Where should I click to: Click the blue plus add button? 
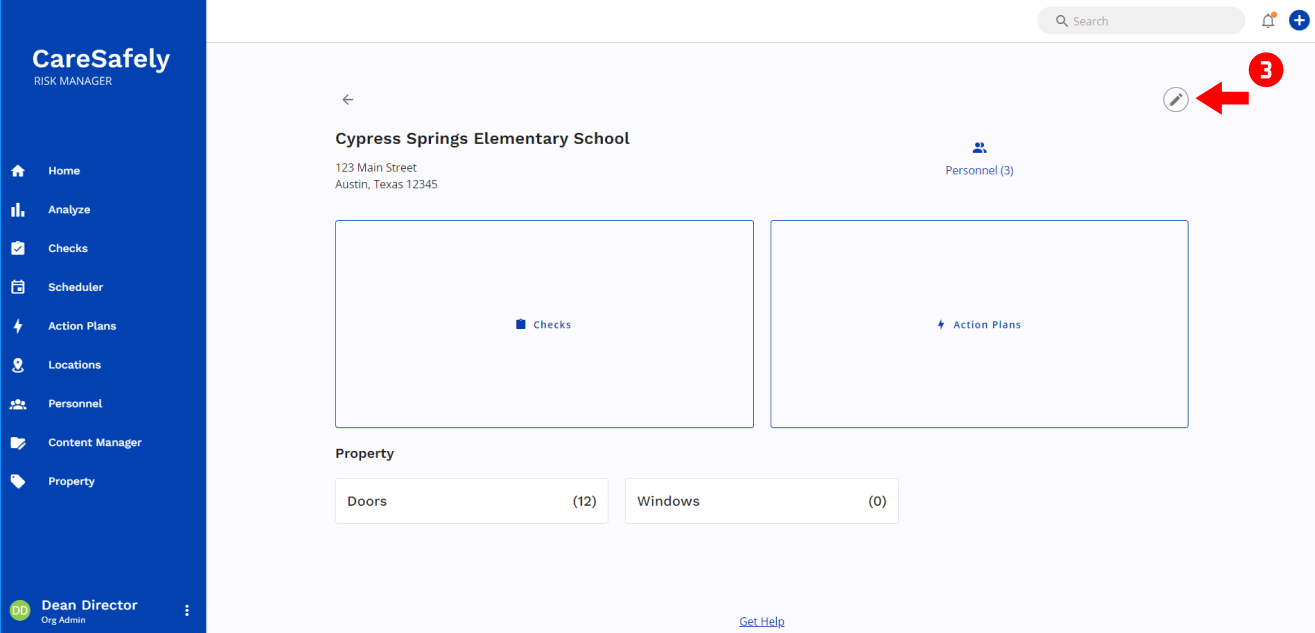[1298, 21]
